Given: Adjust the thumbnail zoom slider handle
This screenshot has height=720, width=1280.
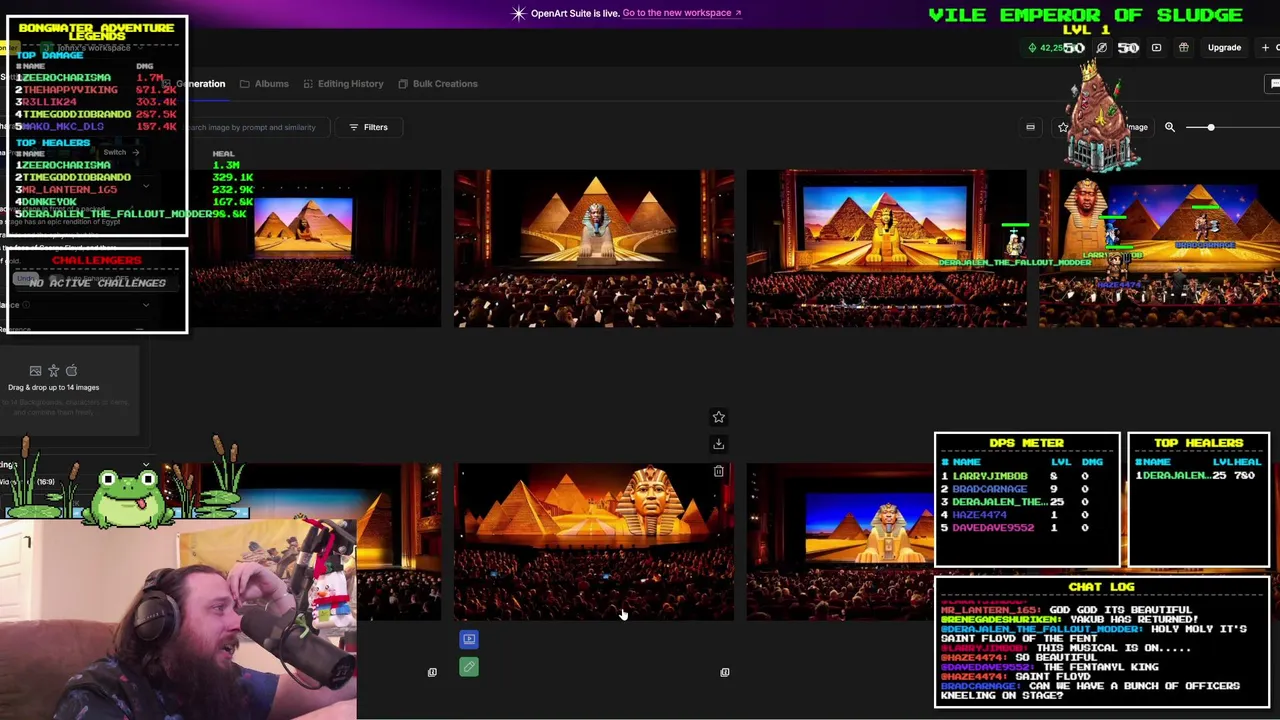Looking at the screenshot, I should pyautogui.click(x=1210, y=127).
